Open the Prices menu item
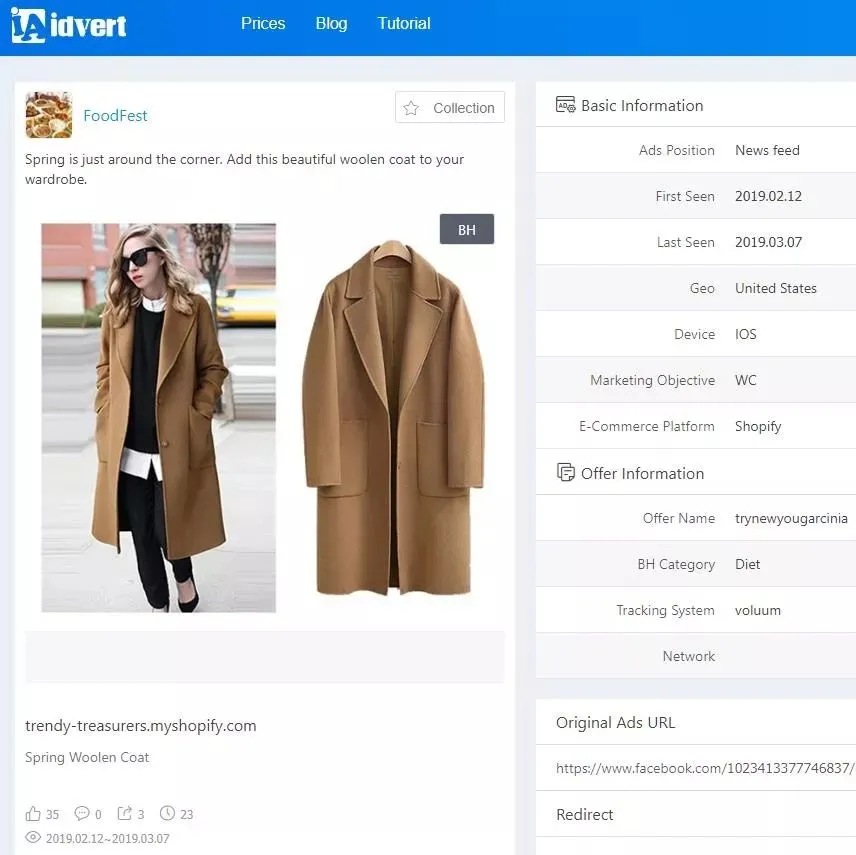This screenshot has width=856, height=855. click(x=263, y=23)
